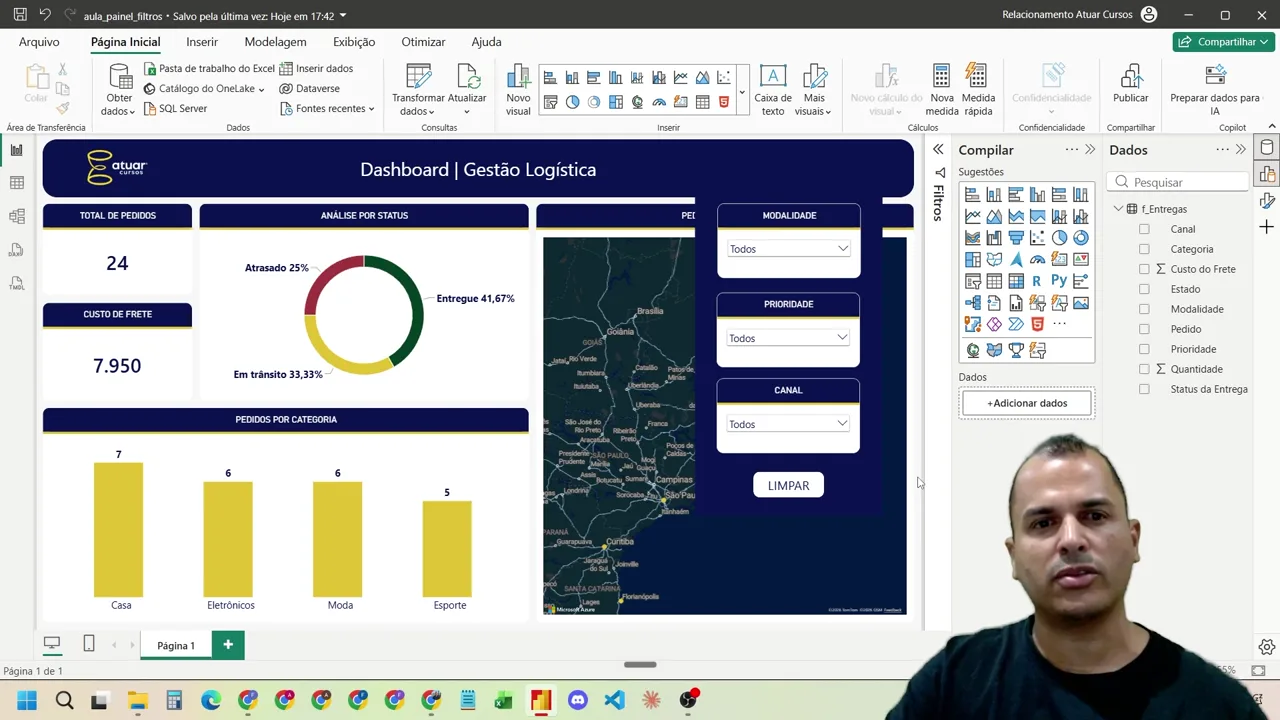The width and height of the screenshot is (1280, 720).
Task: Open the Modalidade slicer dropdown
Action: [x=788, y=249]
